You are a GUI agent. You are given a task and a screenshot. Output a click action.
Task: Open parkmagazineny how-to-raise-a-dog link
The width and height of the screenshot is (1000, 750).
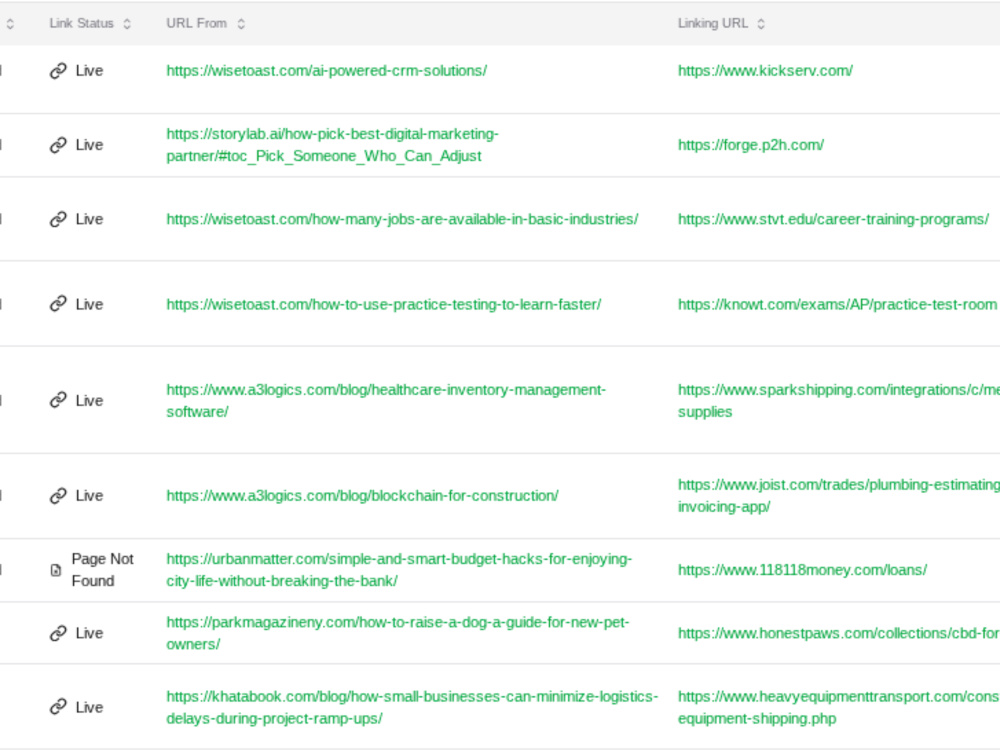[x=398, y=633]
